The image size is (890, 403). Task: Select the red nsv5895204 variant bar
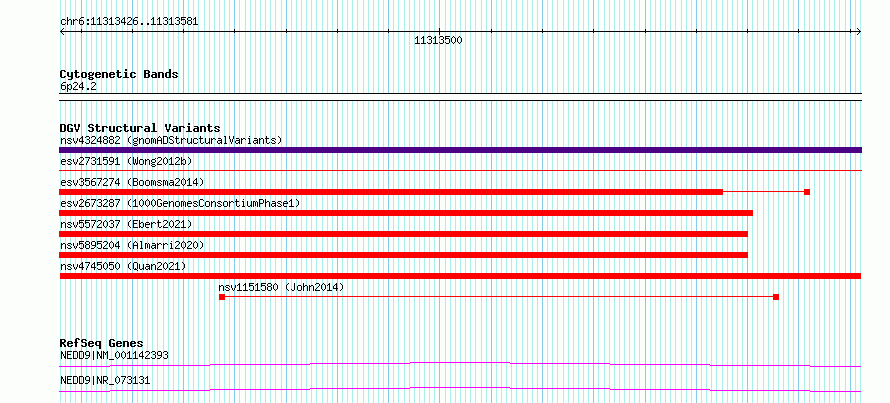click(x=404, y=255)
